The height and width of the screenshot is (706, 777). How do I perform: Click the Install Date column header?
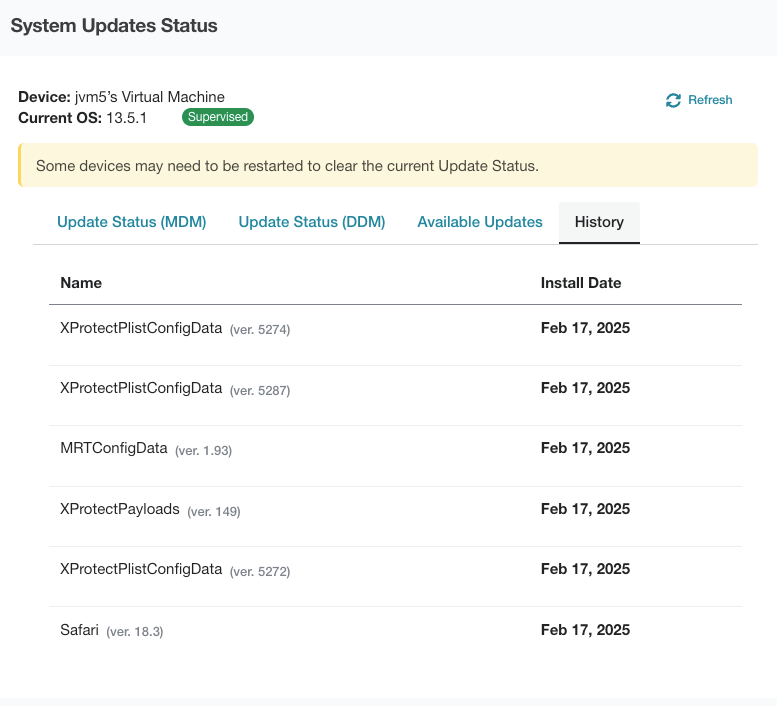click(581, 283)
